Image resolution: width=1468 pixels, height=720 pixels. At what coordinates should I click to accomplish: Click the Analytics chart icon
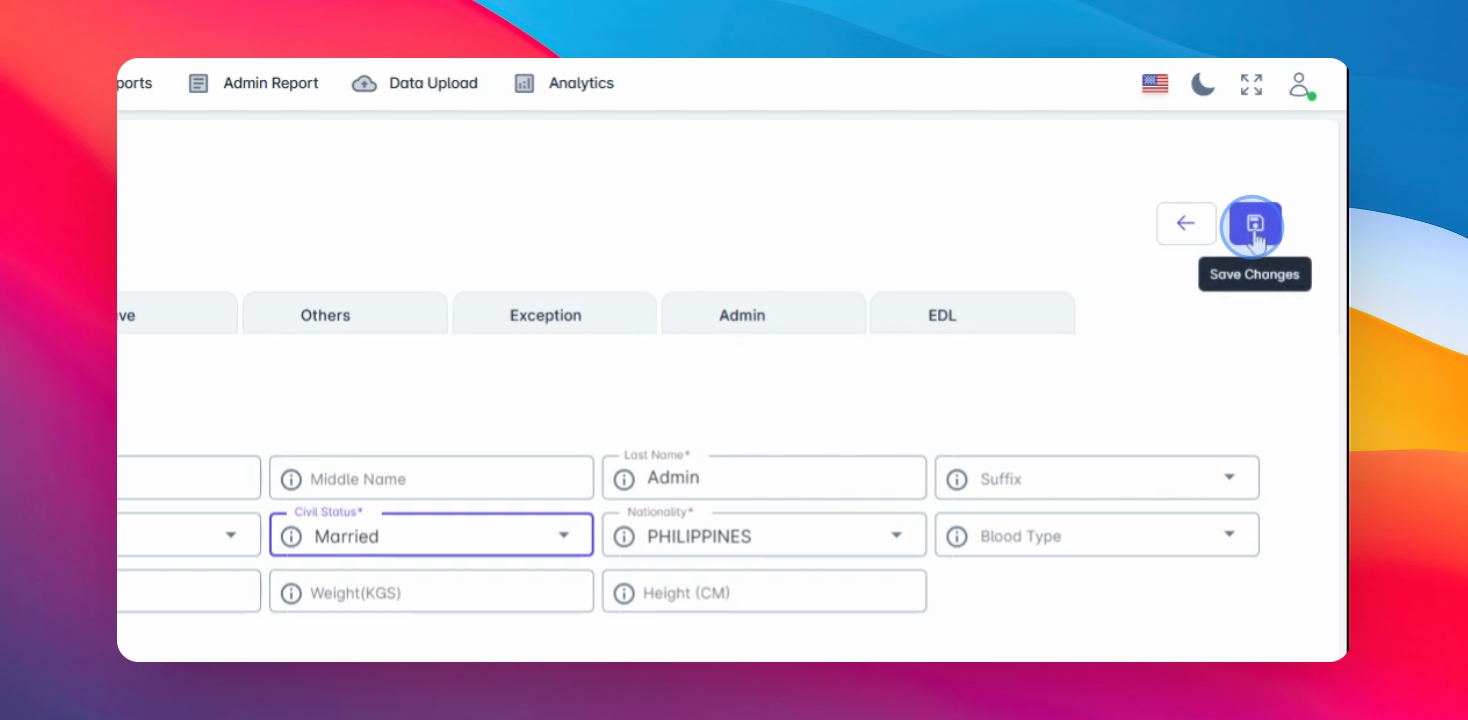coord(524,84)
